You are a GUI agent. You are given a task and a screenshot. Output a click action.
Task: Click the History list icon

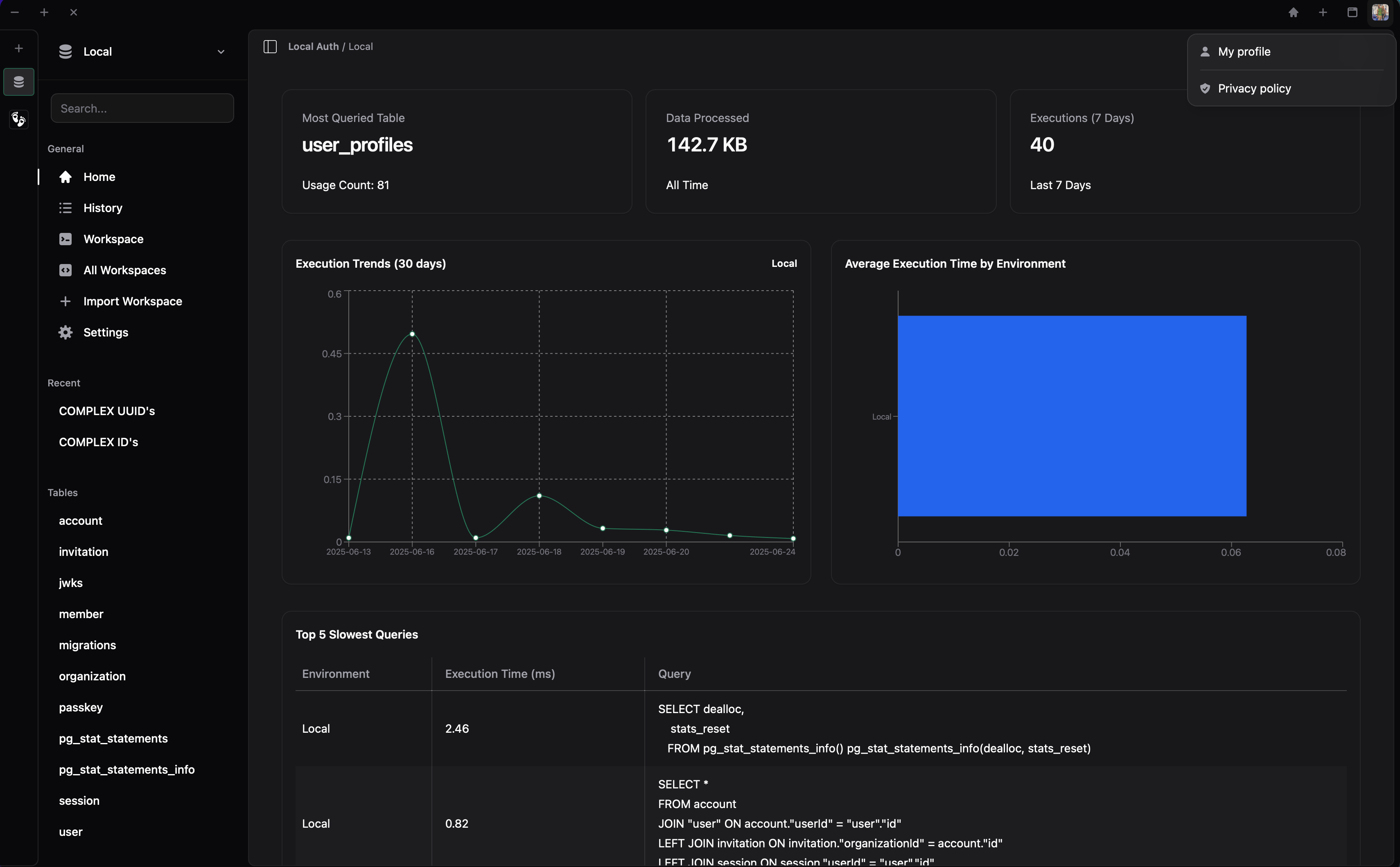coord(65,208)
